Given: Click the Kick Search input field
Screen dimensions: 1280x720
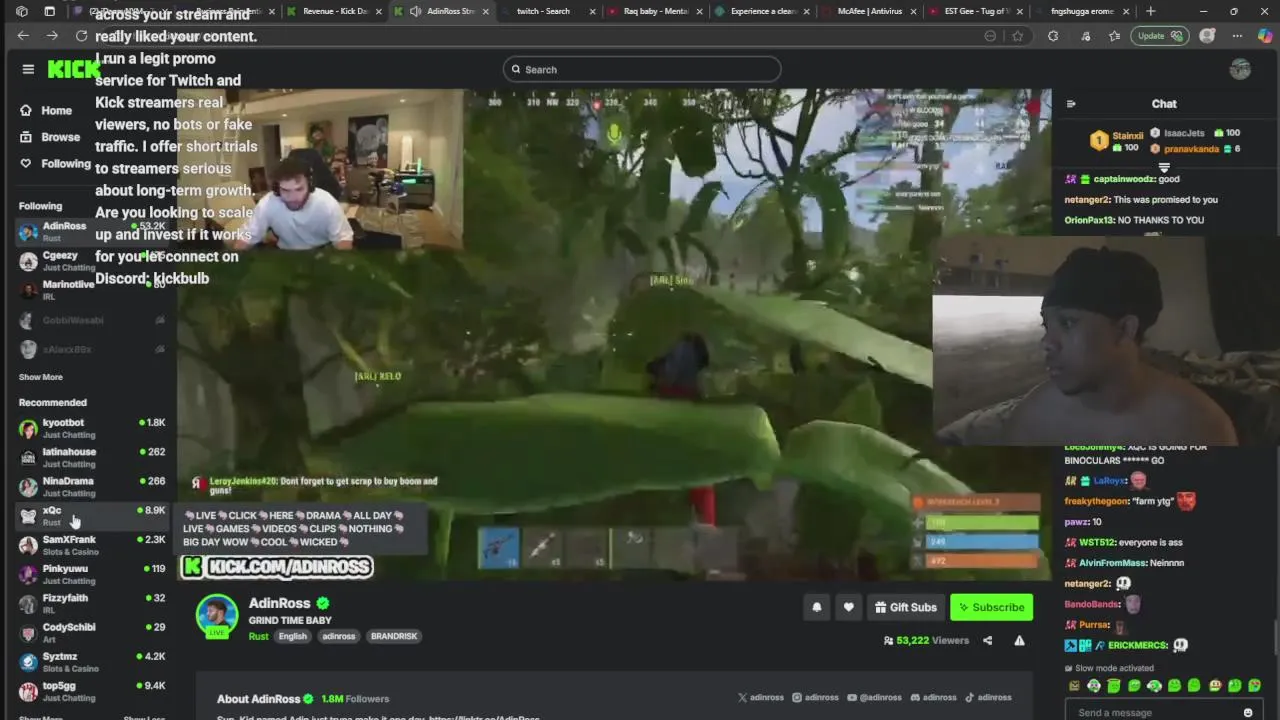Looking at the screenshot, I should [x=642, y=69].
